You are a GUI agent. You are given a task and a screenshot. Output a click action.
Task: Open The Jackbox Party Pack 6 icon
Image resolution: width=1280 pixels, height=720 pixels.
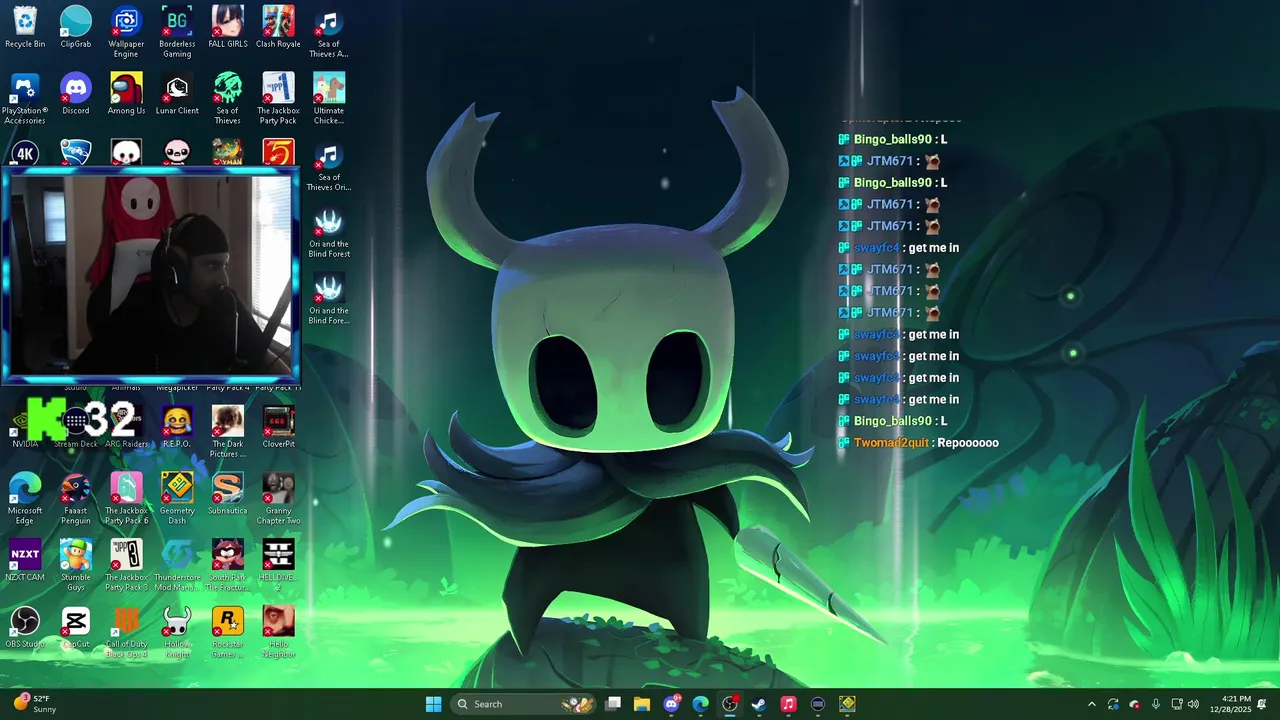point(126,498)
